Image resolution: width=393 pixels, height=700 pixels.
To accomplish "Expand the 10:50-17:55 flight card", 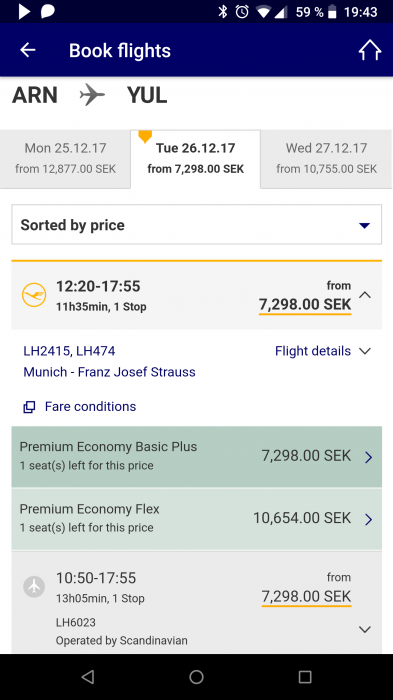I will click(365, 629).
